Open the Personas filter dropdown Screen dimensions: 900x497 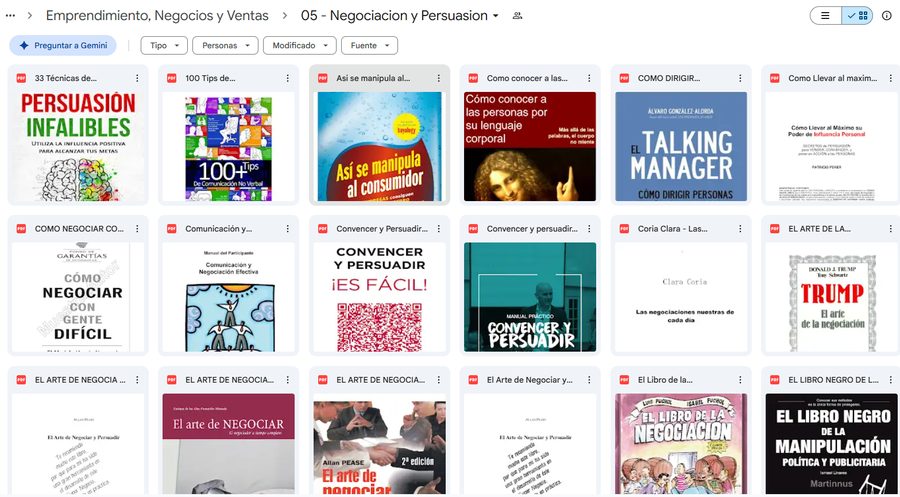(x=225, y=45)
